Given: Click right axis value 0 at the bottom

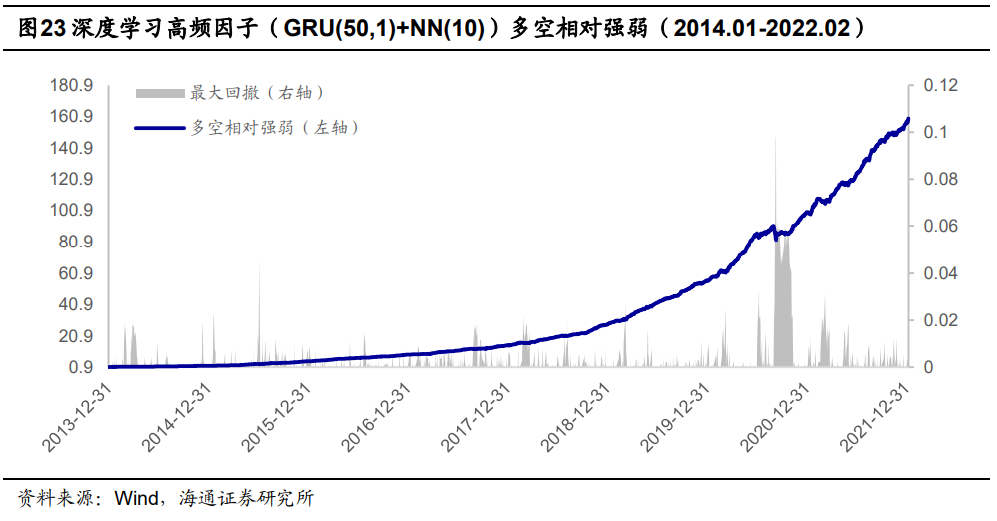Looking at the screenshot, I should tap(928, 367).
